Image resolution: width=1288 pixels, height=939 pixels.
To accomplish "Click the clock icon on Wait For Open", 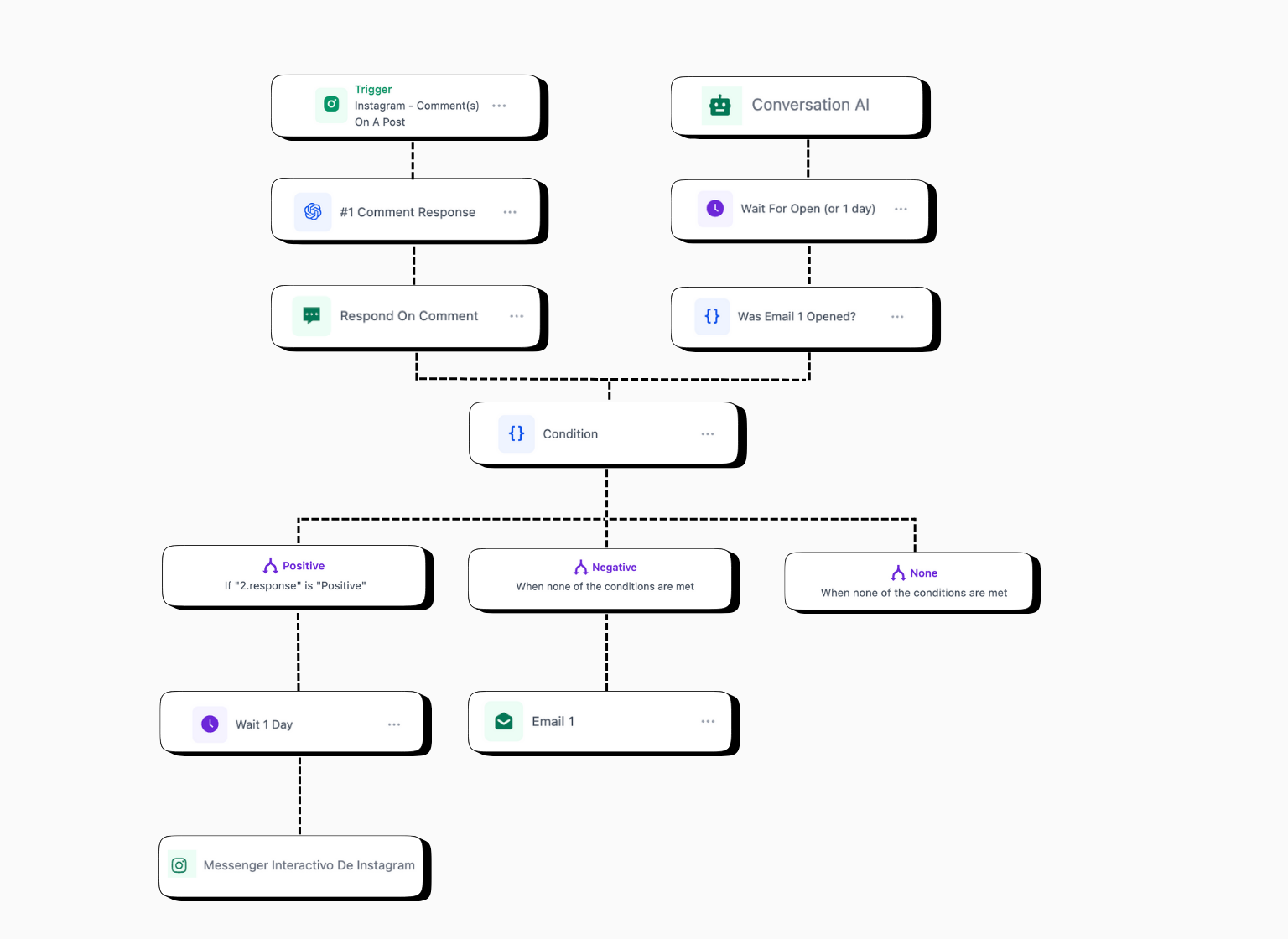I will click(x=715, y=209).
